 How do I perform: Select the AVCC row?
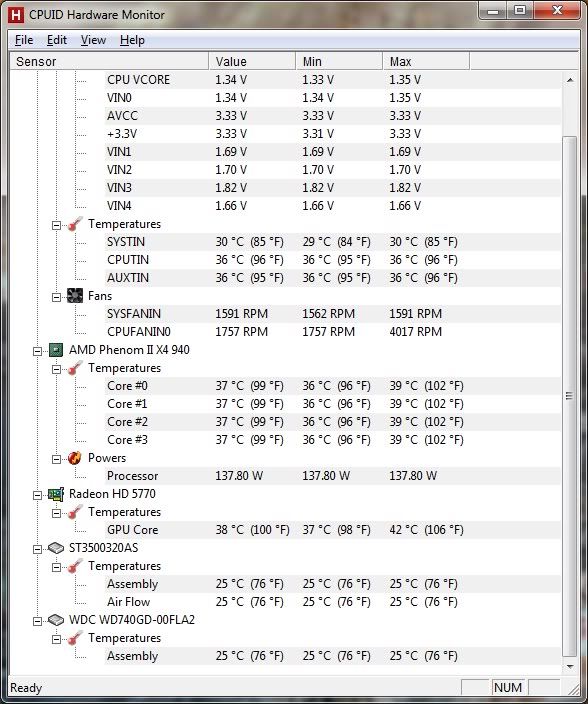tap(332, 115)
